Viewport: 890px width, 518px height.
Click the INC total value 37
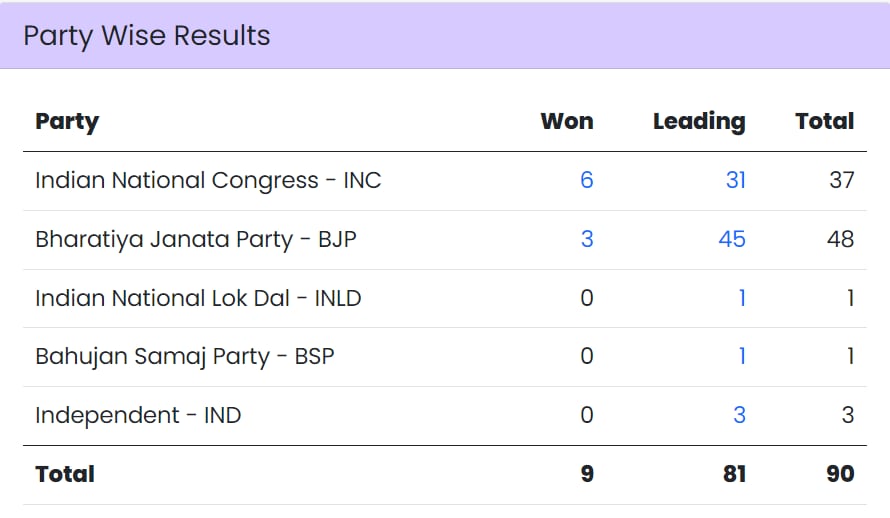841,181
